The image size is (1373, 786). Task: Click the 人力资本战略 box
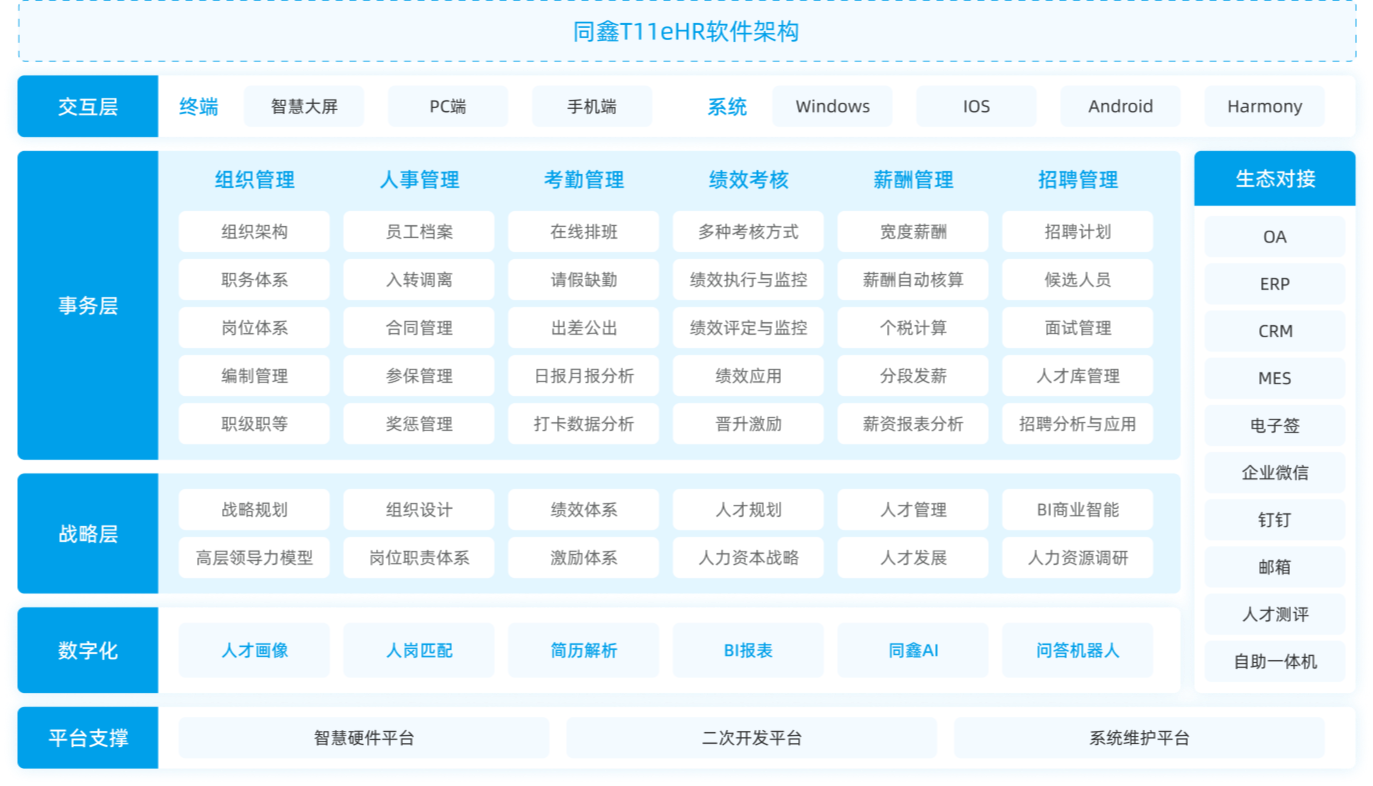pyautogui.click(x=748, y=557)
